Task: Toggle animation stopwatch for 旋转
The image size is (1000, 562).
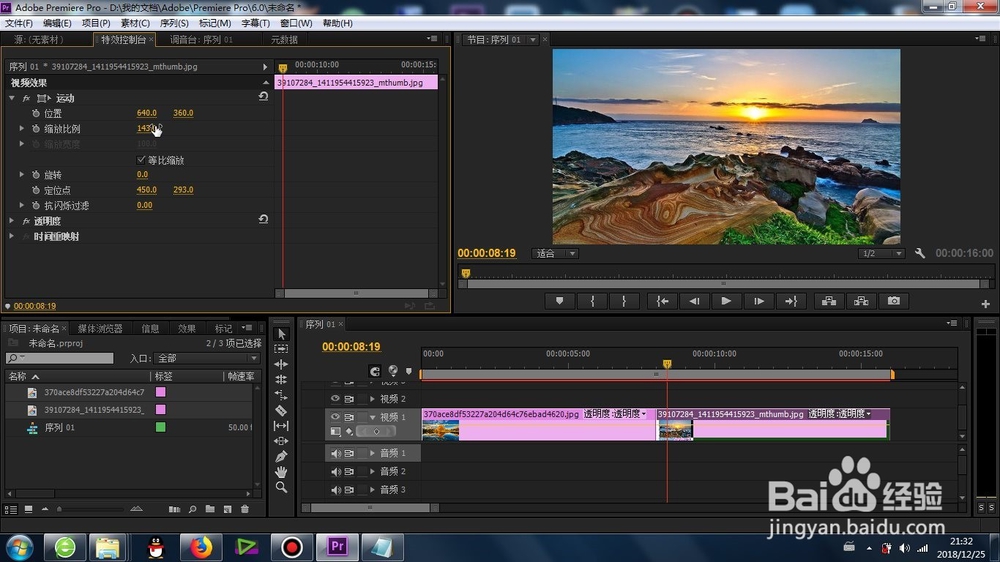Action: pos(36,175)
